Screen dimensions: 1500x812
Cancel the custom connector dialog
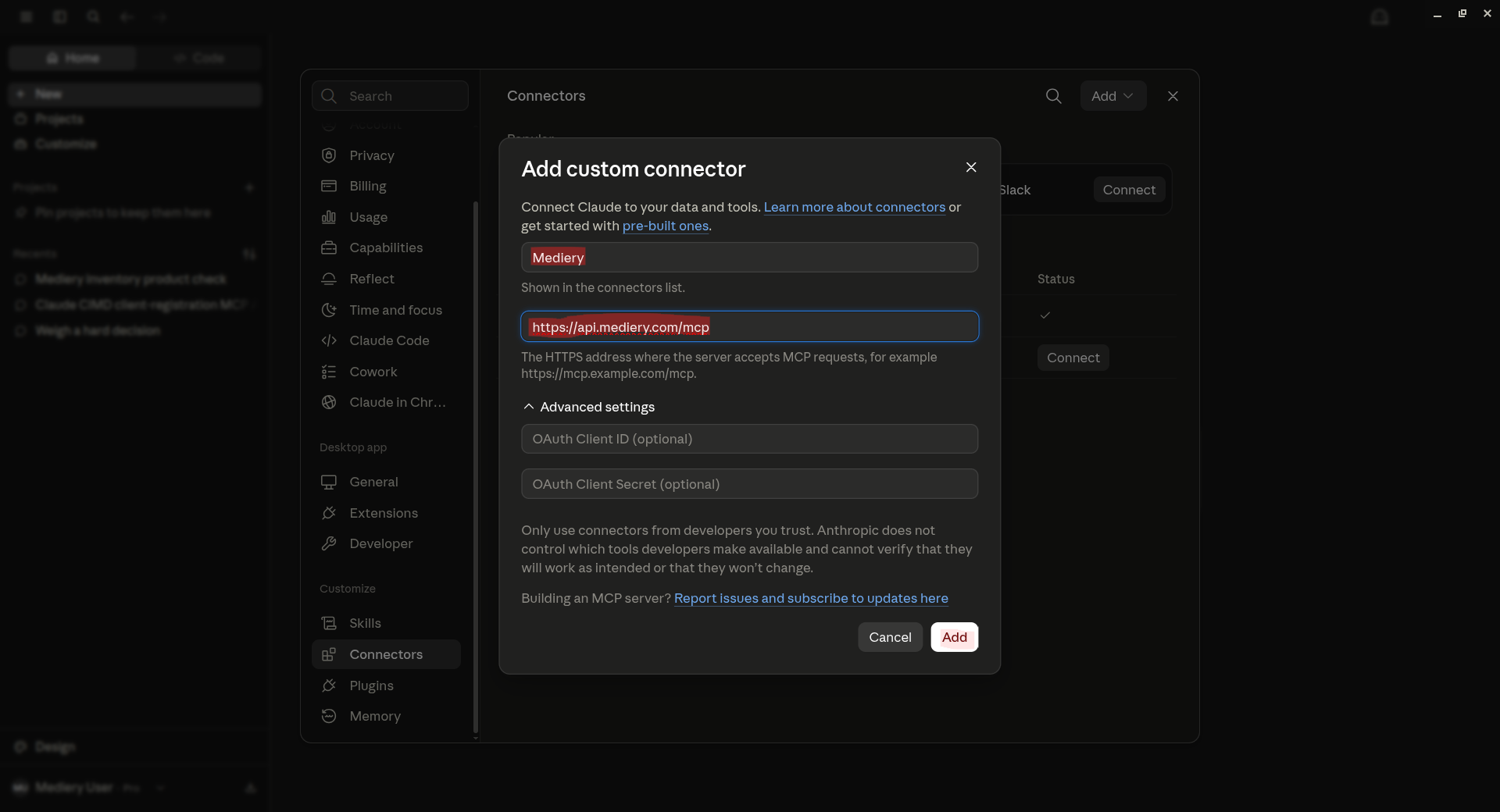point(890,637)
